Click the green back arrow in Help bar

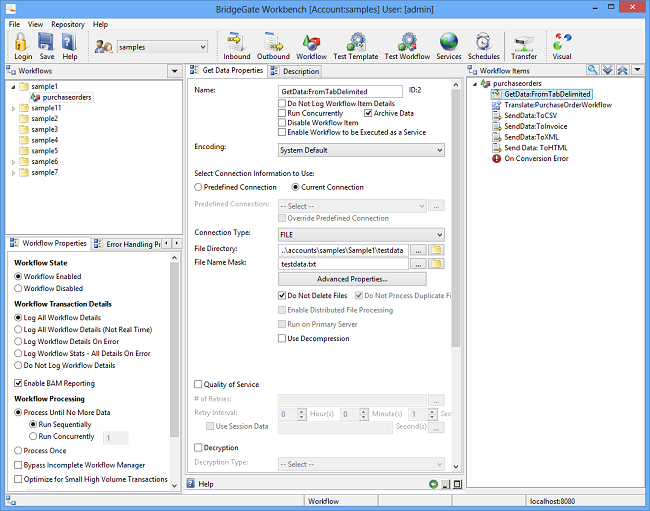tap(433, 484)
